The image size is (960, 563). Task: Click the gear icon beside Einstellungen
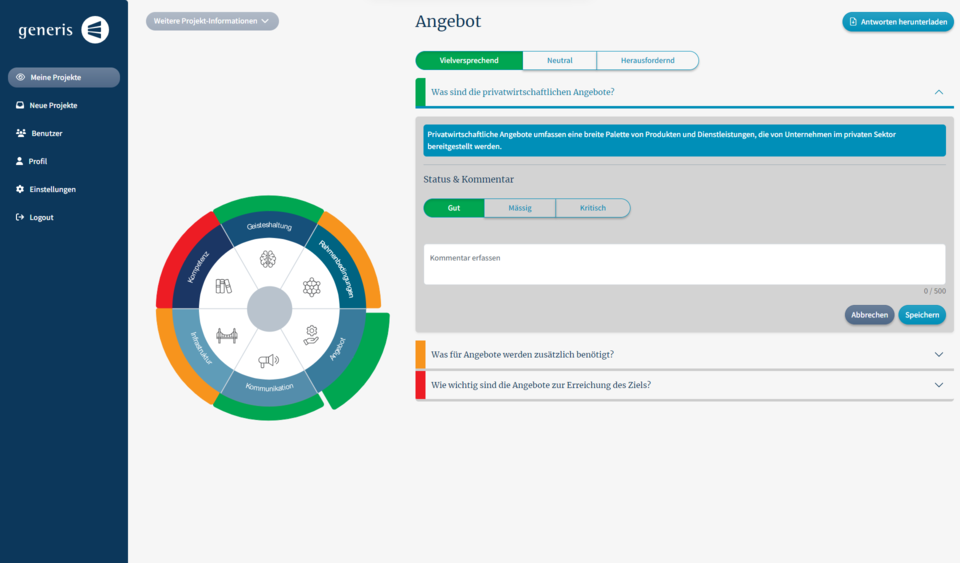pyautogui.click(x=20, y=189)
